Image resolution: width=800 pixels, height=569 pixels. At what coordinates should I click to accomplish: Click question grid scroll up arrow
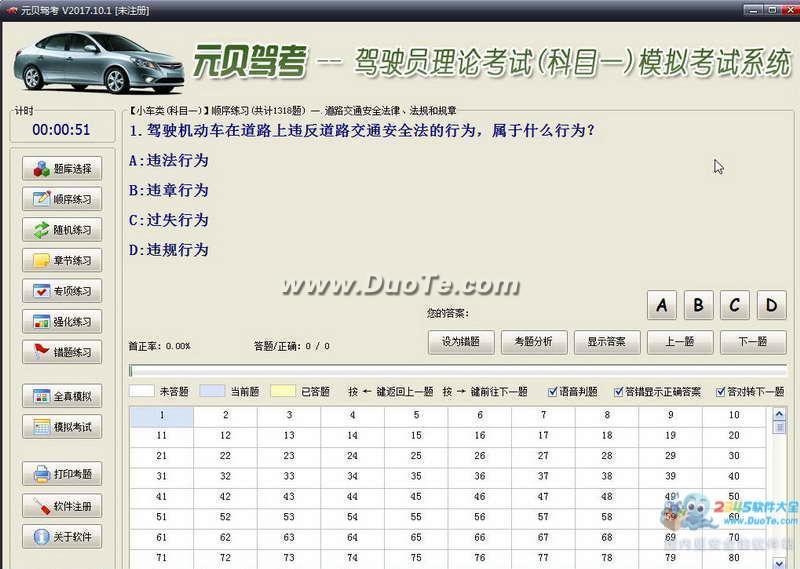click(x=780, y=414)
